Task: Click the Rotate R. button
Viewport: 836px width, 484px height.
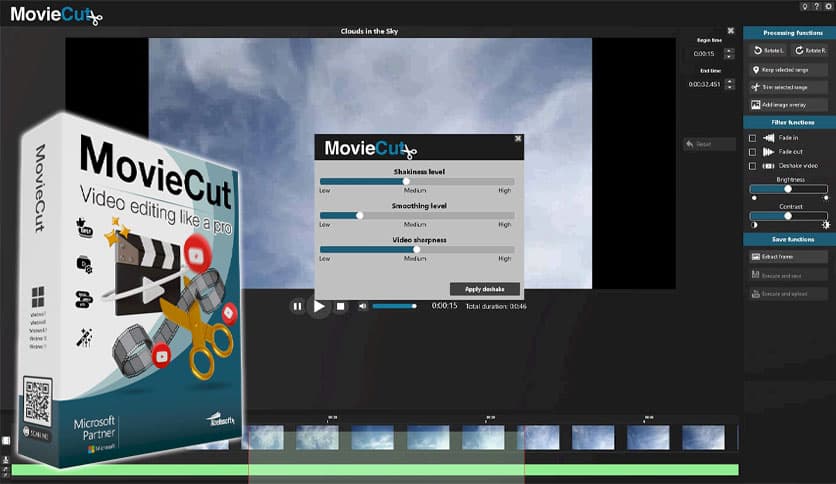Action: click(809, 50)
